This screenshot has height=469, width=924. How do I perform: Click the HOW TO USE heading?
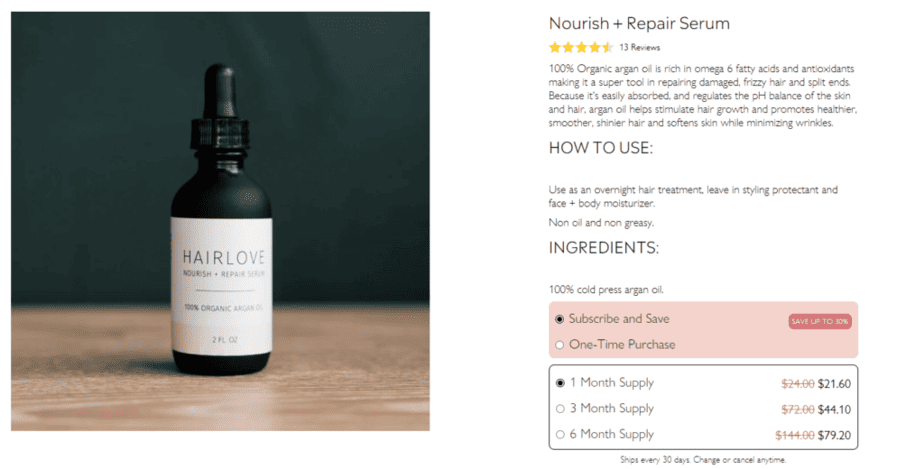(x=600, y=148)
